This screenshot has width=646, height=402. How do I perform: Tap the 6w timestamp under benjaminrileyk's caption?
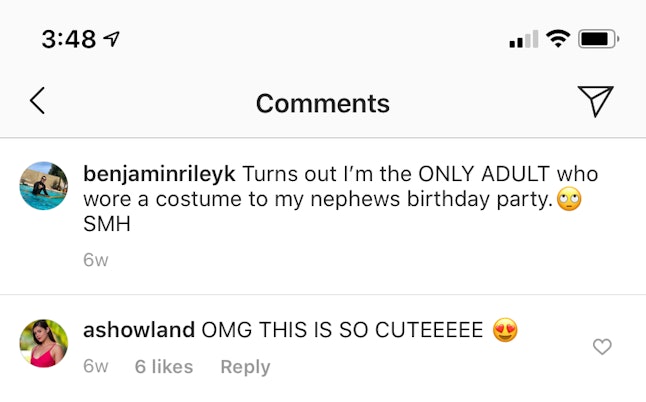click(96, 260)
